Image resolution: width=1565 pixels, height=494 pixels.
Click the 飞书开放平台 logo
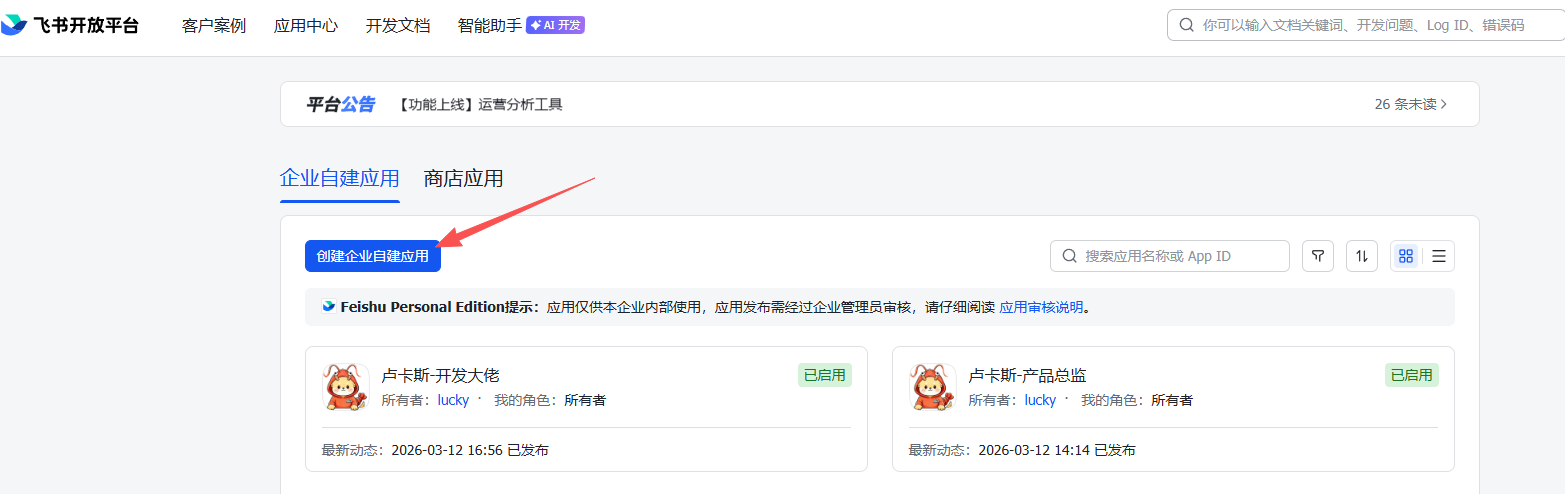click(70, 26)
